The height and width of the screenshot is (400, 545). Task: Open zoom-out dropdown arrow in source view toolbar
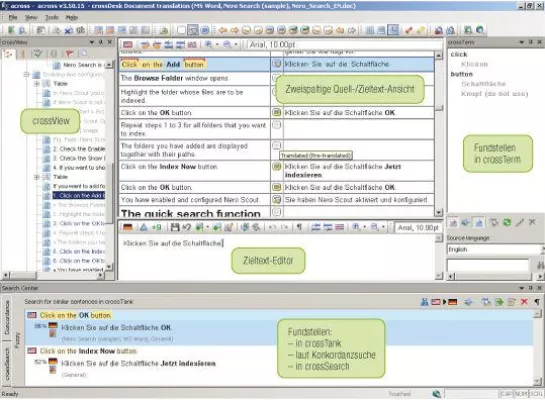click(x=236, y=45)
